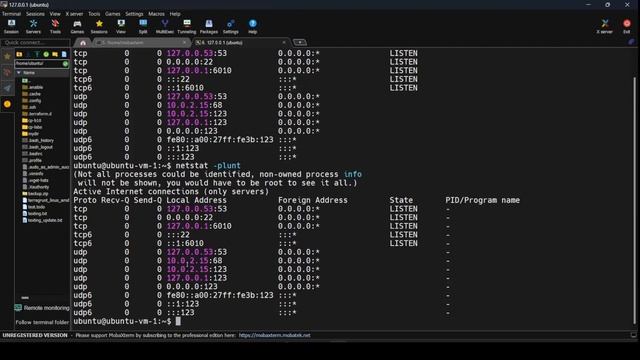Open the Tools sidebar tab

(x=7, y=72)
